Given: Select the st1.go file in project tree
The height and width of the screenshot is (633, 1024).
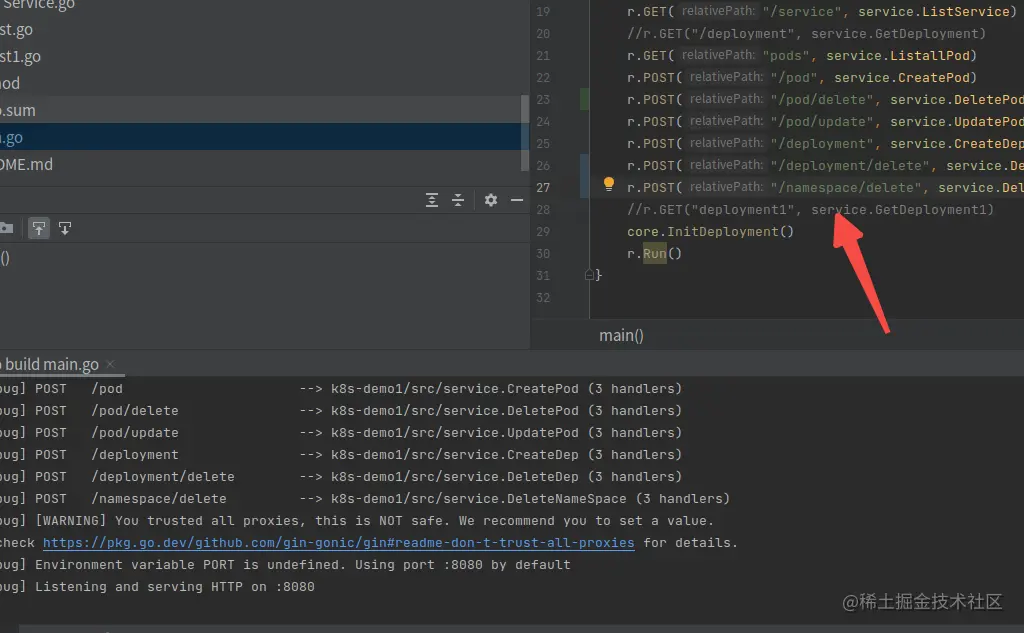Looking at the screenshot, I should tap(20, 57).
